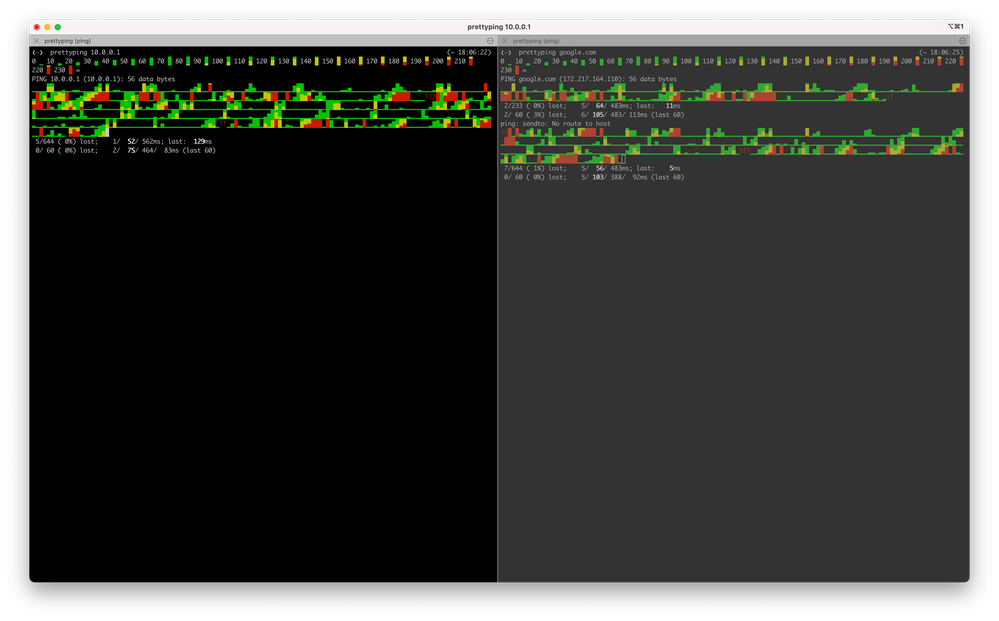The height and width of the screenshot is (621, 999).
Task: Click the 18:06:22 timestamp in left pane
Action: (x=468, y=52)
